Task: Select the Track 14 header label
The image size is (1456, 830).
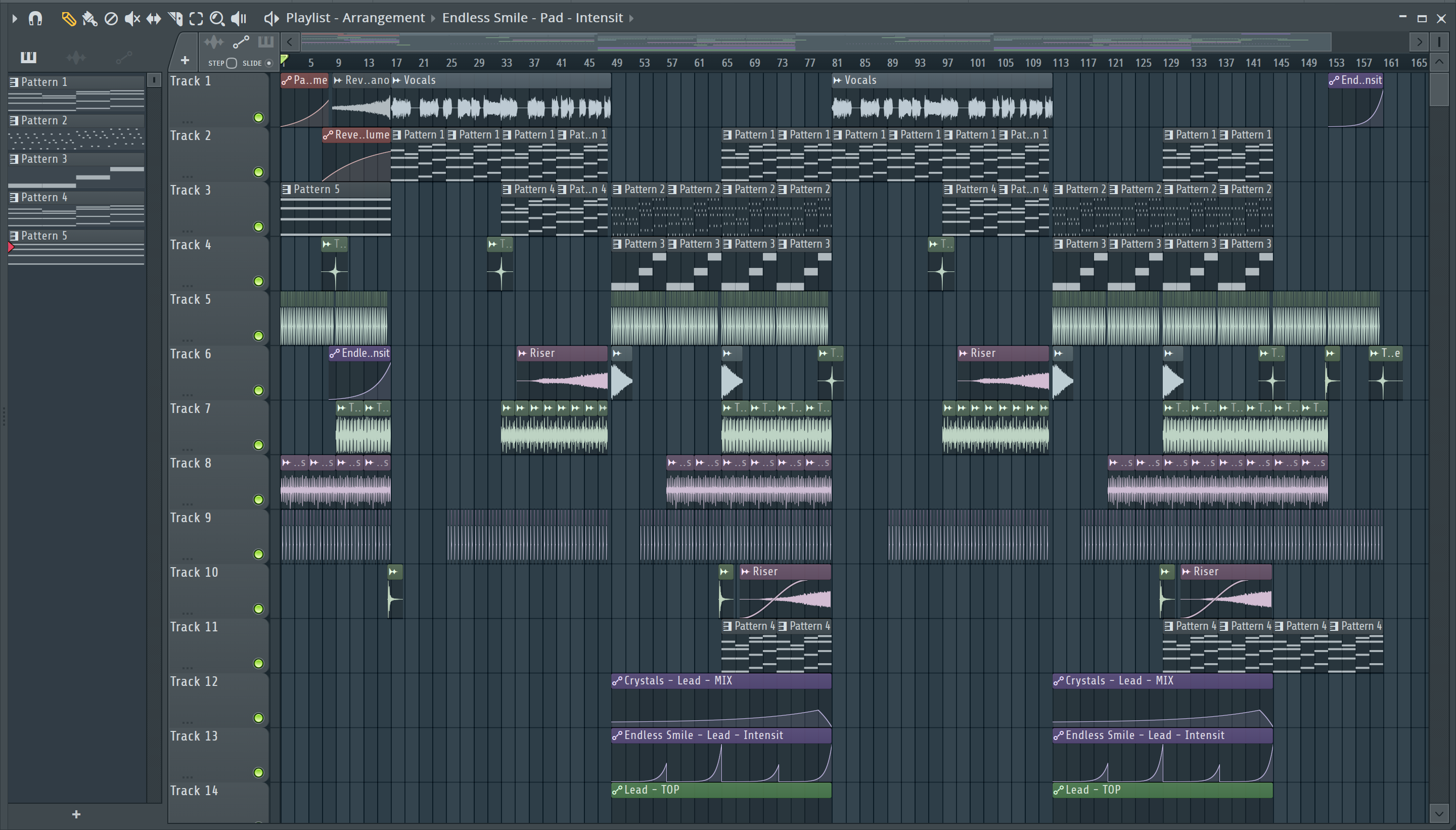Action: [x=194, y=791]
